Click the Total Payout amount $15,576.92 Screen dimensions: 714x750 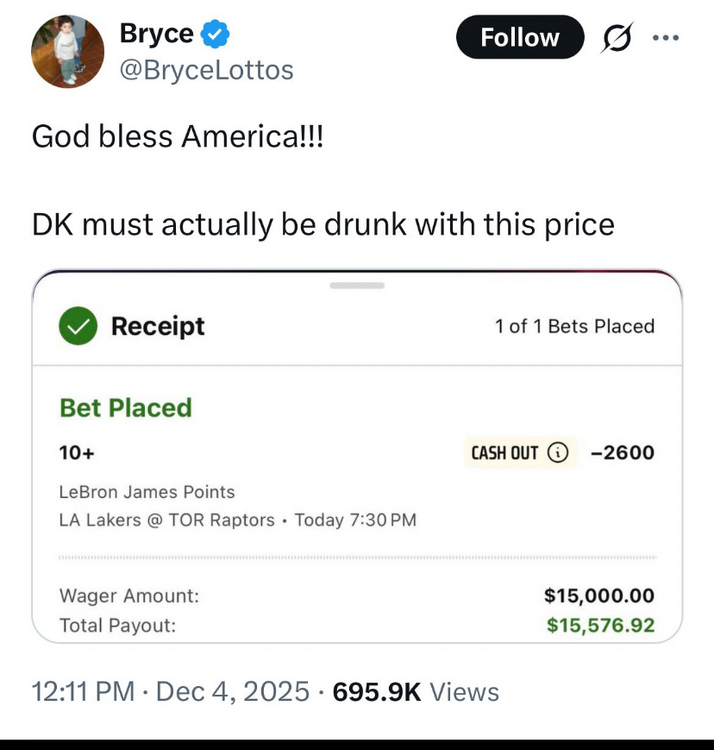tap(600, 625)
